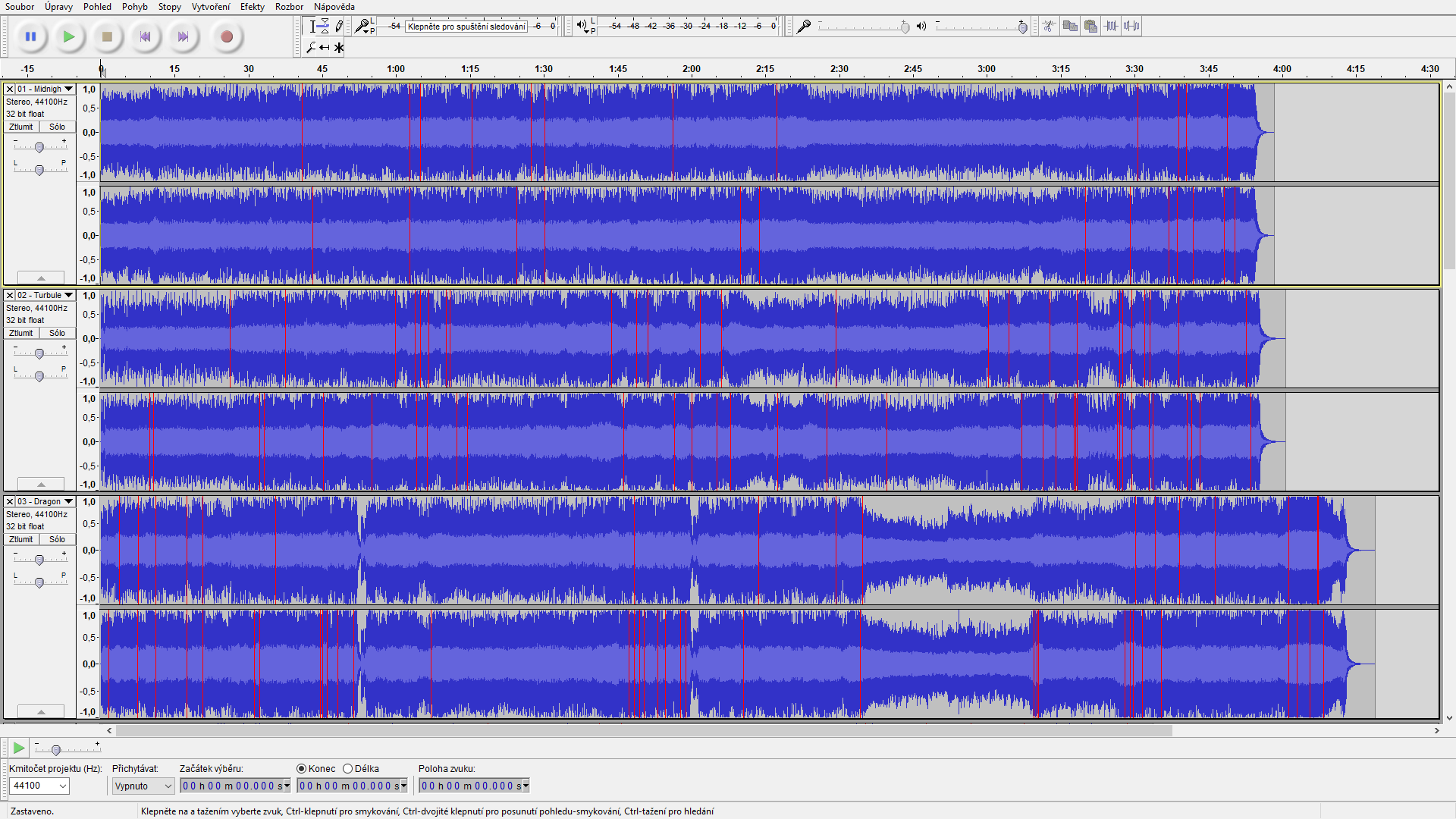Solo the 03 - Dragon track
The image size is (1456, 819).
[58, 539]
